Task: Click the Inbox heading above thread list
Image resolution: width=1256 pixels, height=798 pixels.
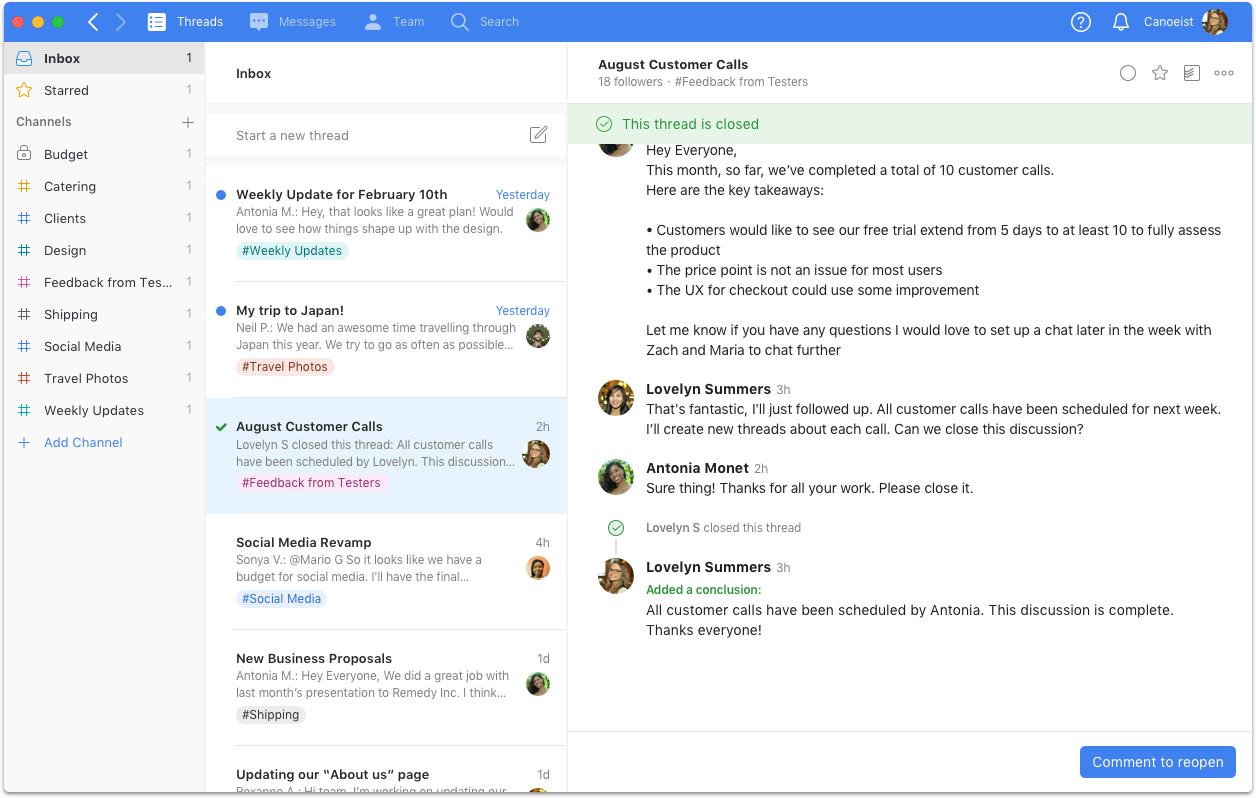Action: pos(254,73)
